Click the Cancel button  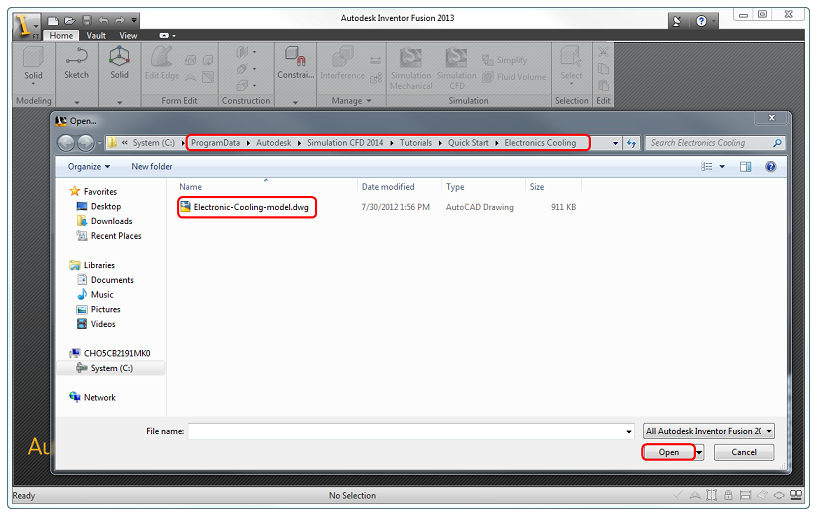click(744, 452)
